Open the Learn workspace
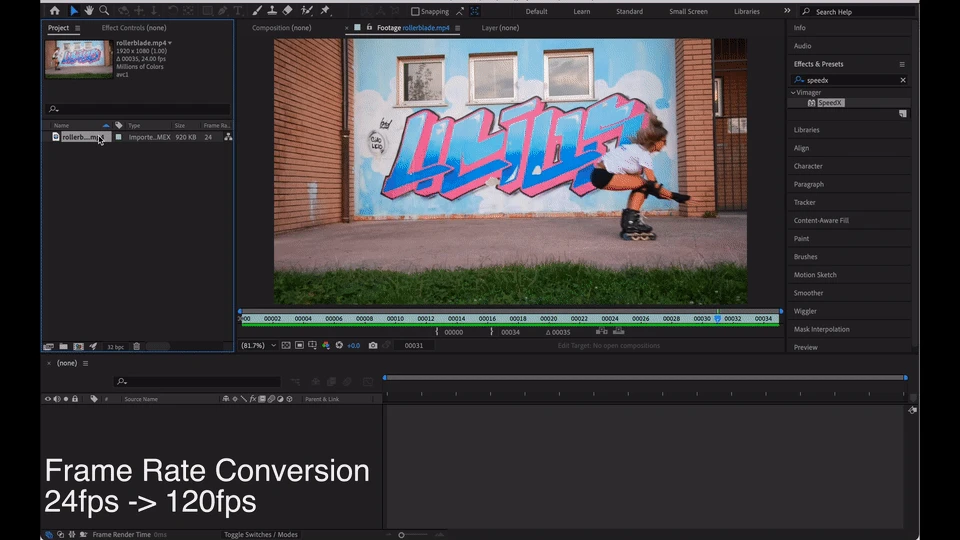The width and height of the screenshot is (960, 540). pos(582,11)
